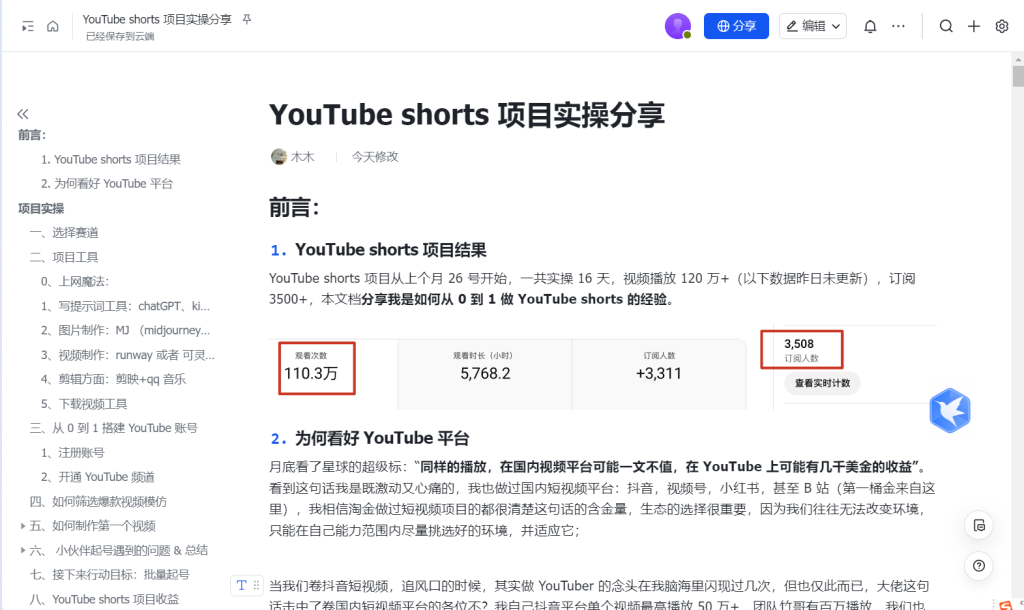The image size is (1024, 610).
Task: Open the more options ellipsis menu
Action: point(898,26)
